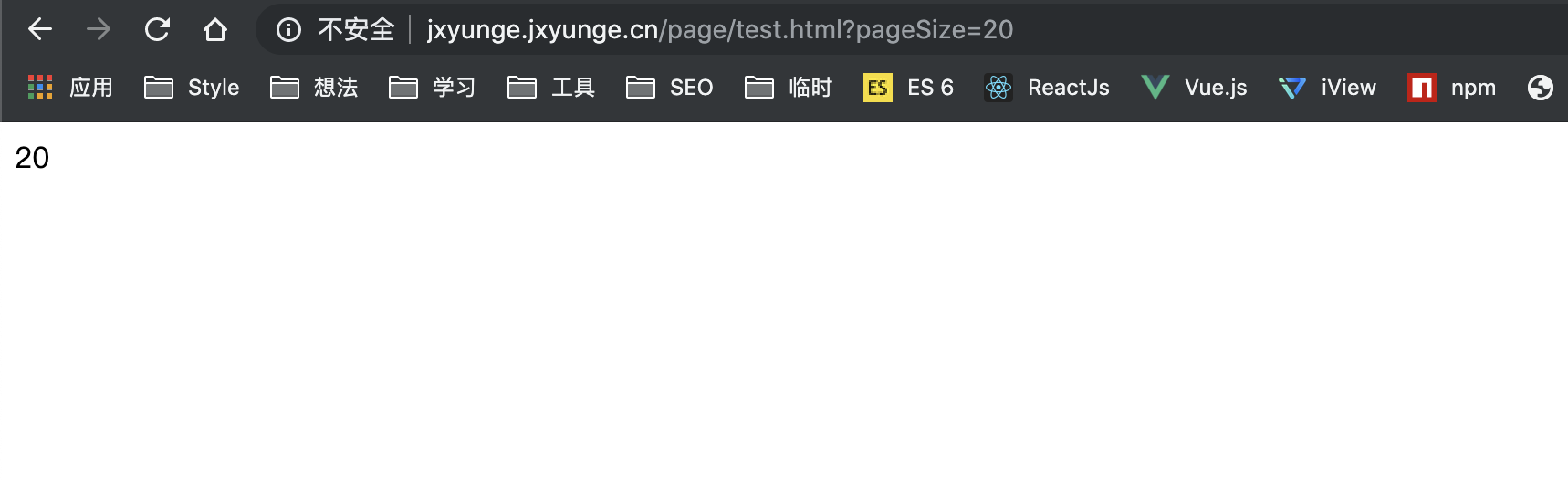Reload the current page
The height and width of the screenshot is (480, 1568).
(157, 29)
